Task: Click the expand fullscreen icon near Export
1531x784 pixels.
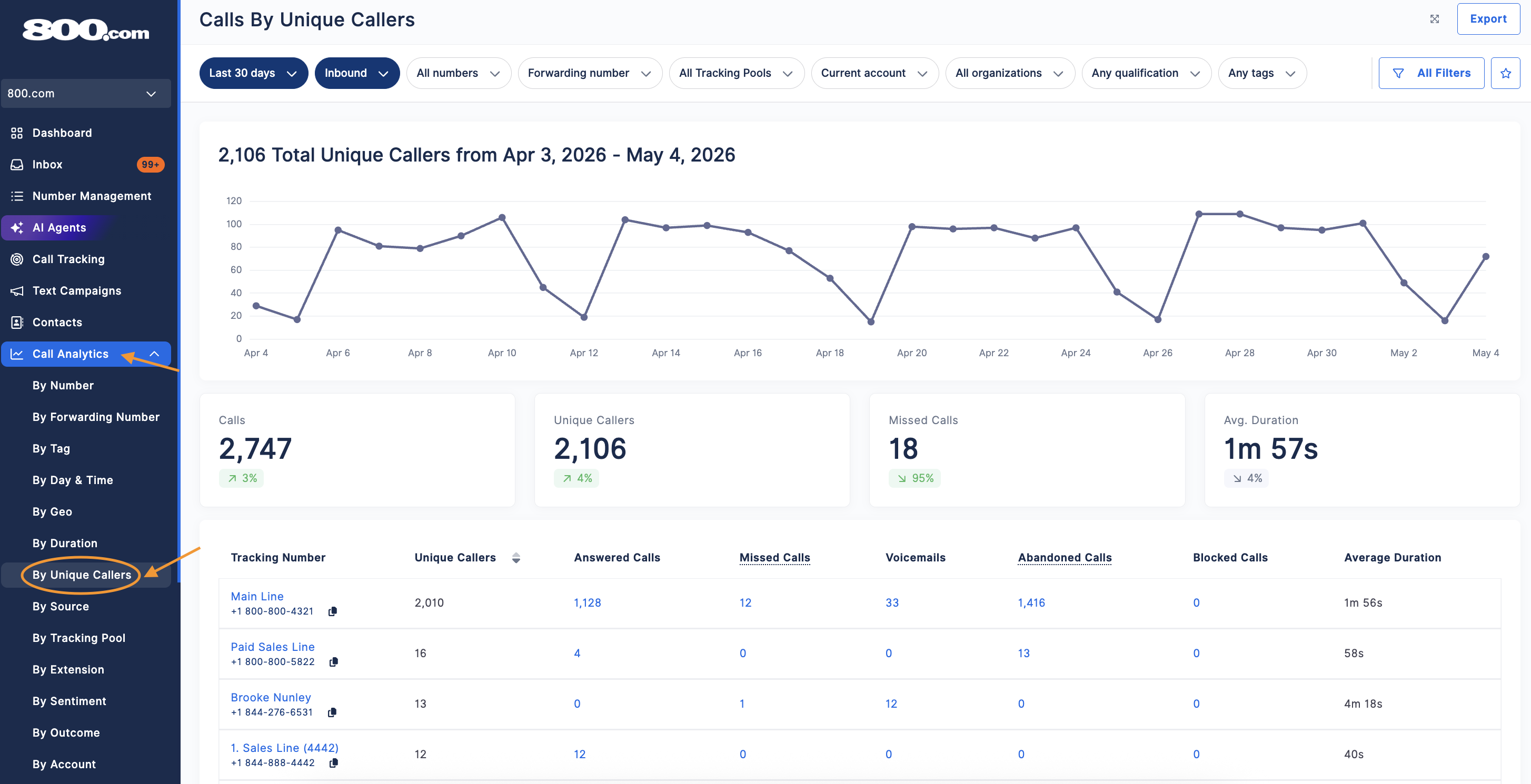Action: pos(1434,19)
